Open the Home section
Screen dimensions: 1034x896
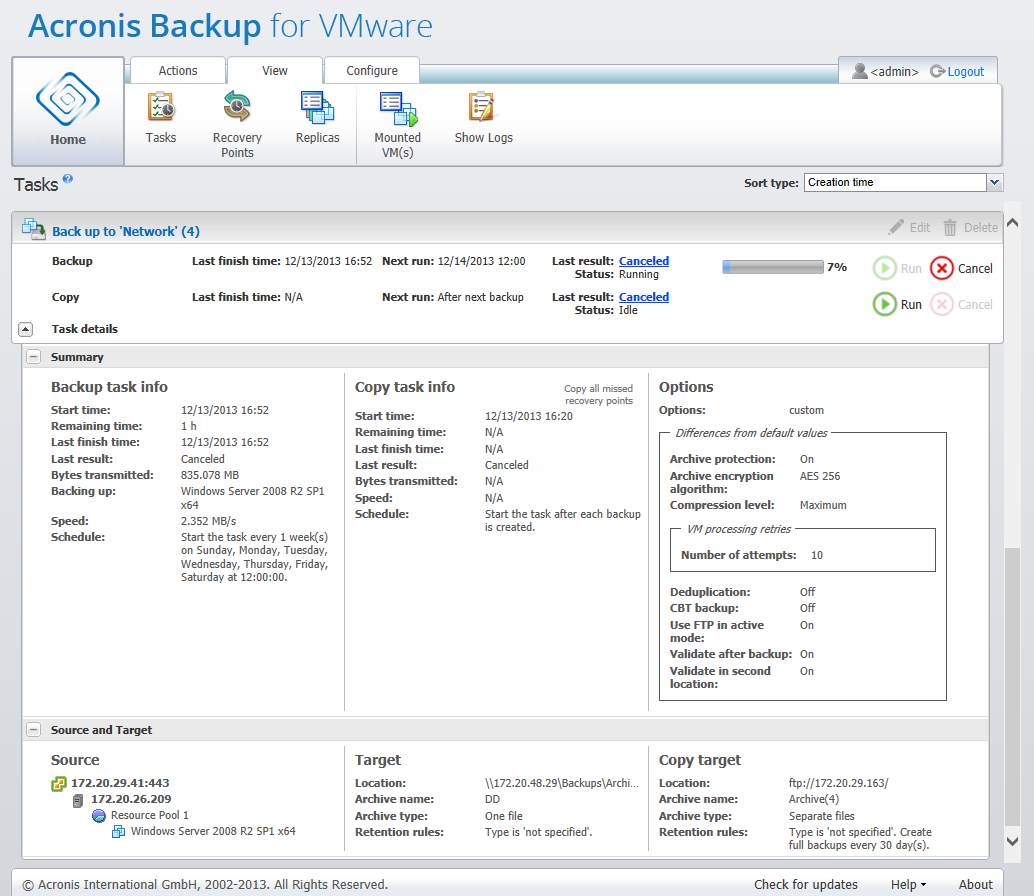68,111
